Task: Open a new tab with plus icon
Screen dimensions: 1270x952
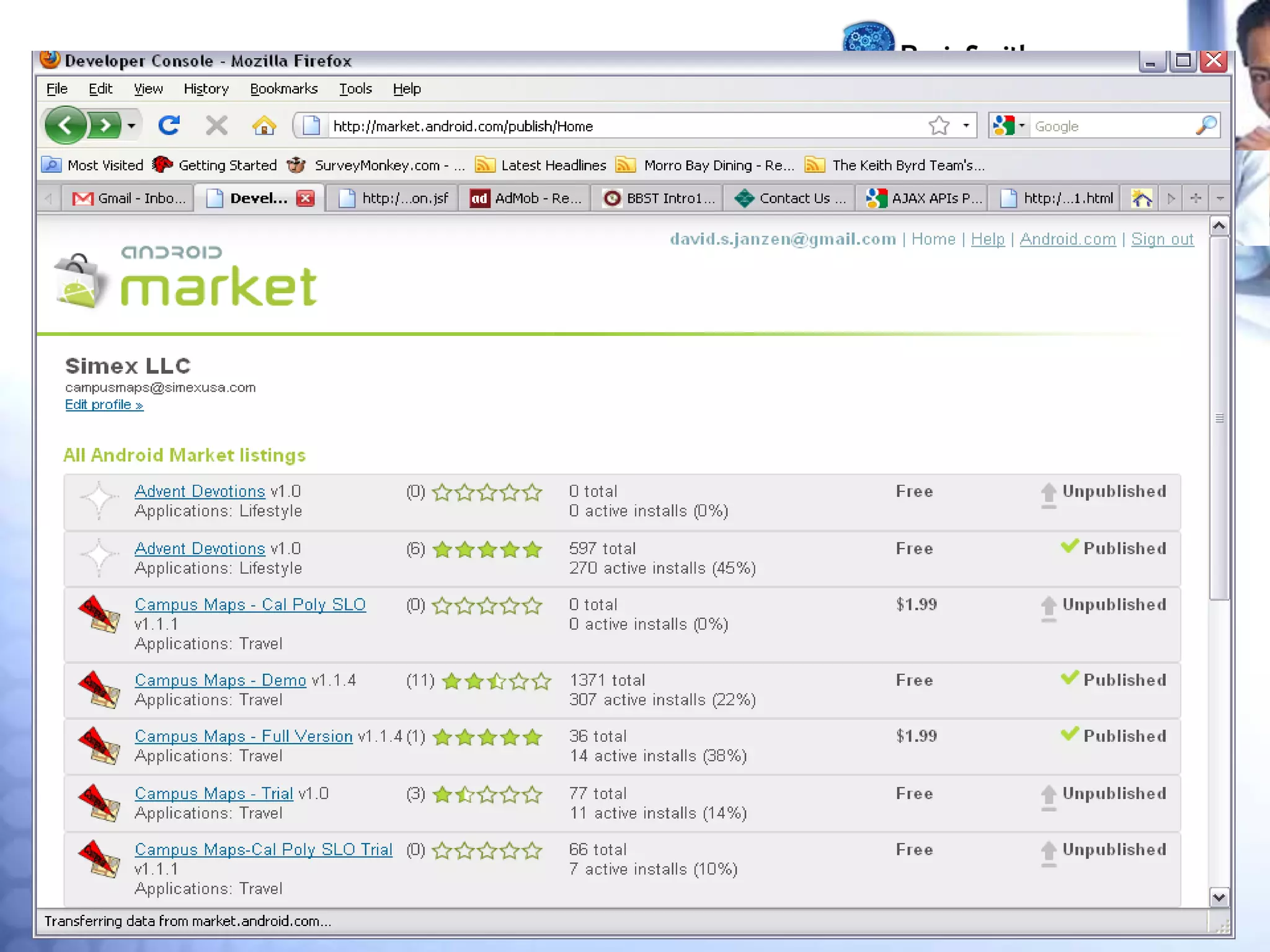Action: tap(1196, 198)
